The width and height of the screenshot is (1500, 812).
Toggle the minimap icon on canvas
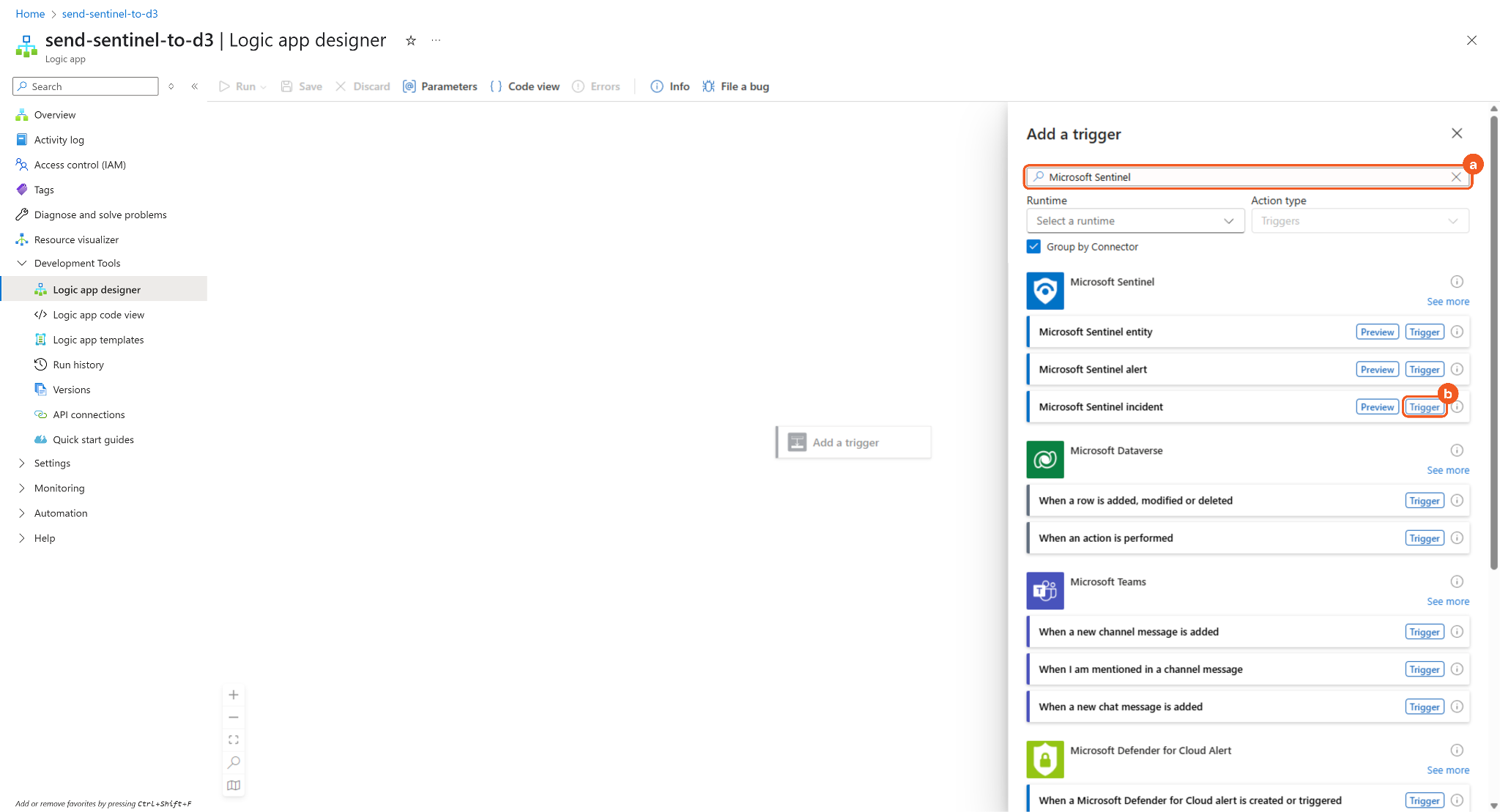click(x=234, y=786)
